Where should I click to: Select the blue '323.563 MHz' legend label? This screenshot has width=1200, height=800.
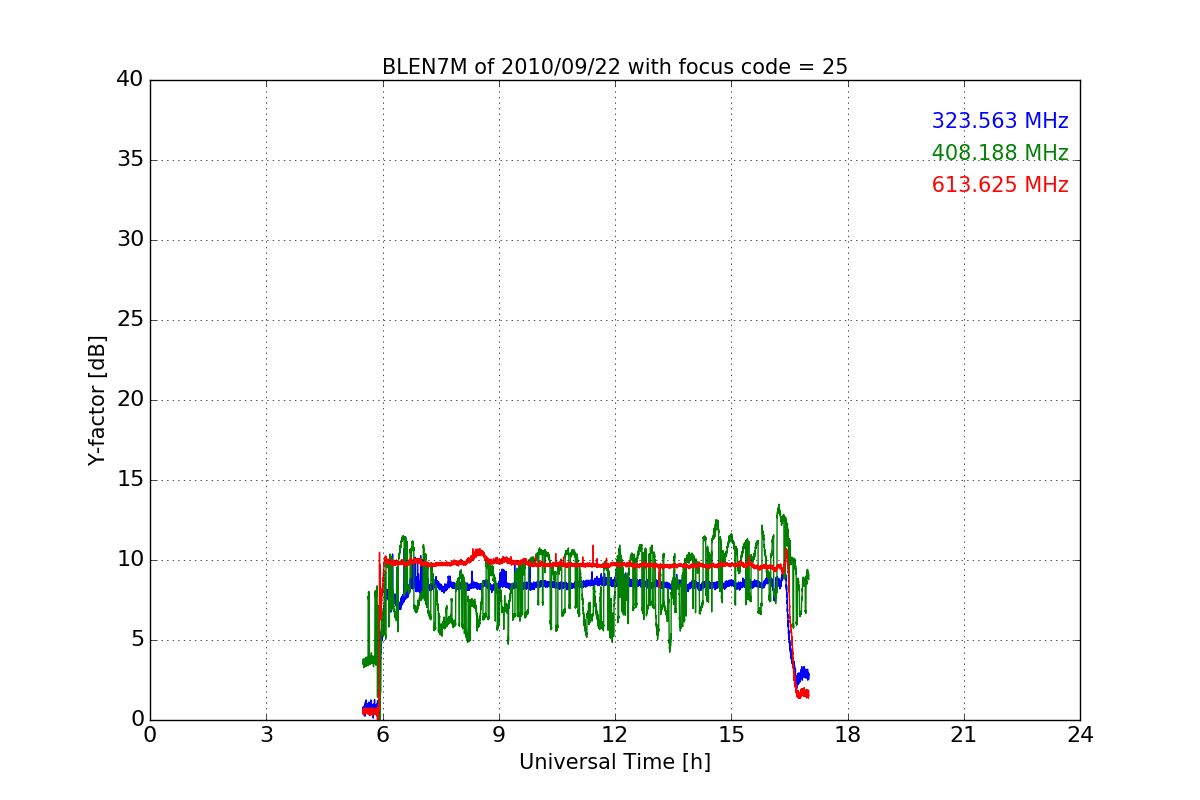(x=1000, y=121)
